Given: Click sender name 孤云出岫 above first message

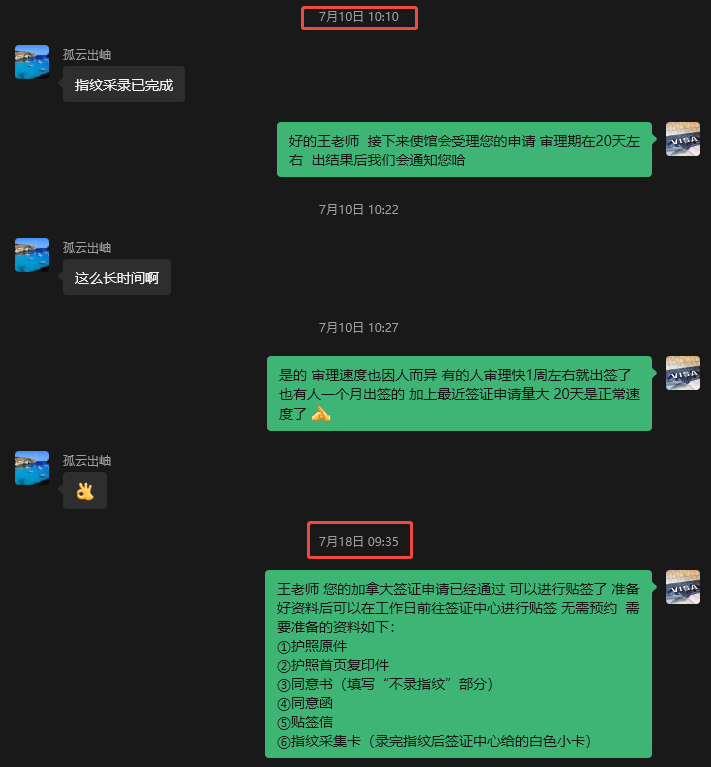Looking at the screenshot, I should (x=87, y=54).
